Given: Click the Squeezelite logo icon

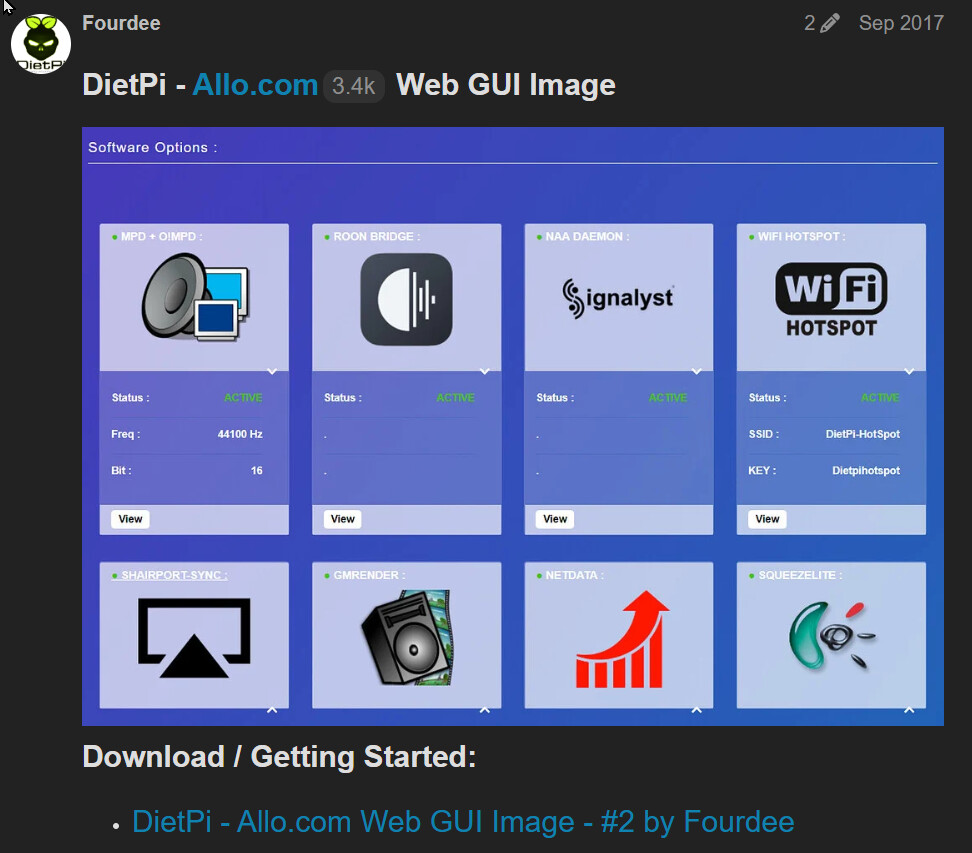Looking at the screenshot, I should click(x=831, y=639).
